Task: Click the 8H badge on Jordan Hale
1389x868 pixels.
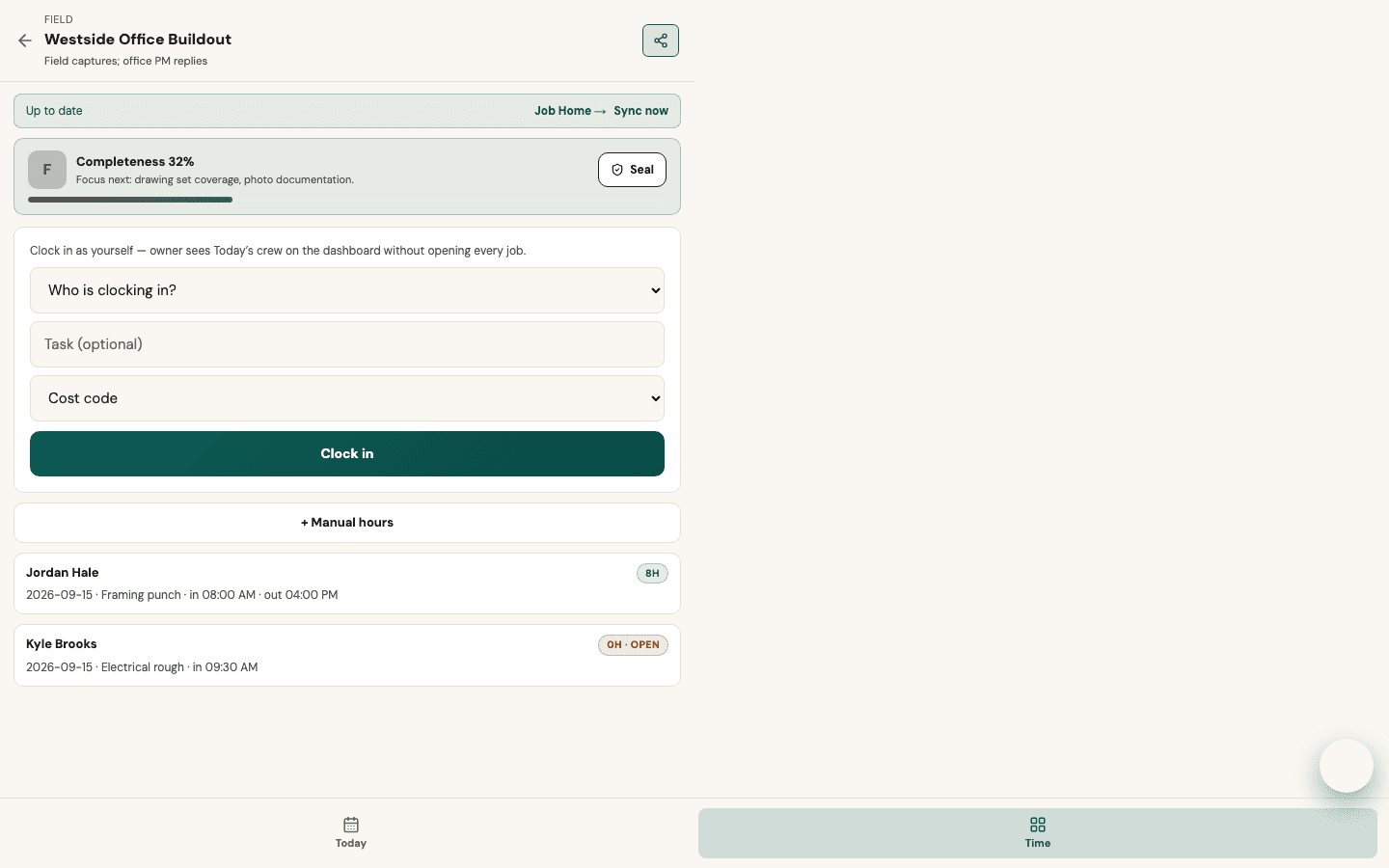Action: [x=652, y=574]
